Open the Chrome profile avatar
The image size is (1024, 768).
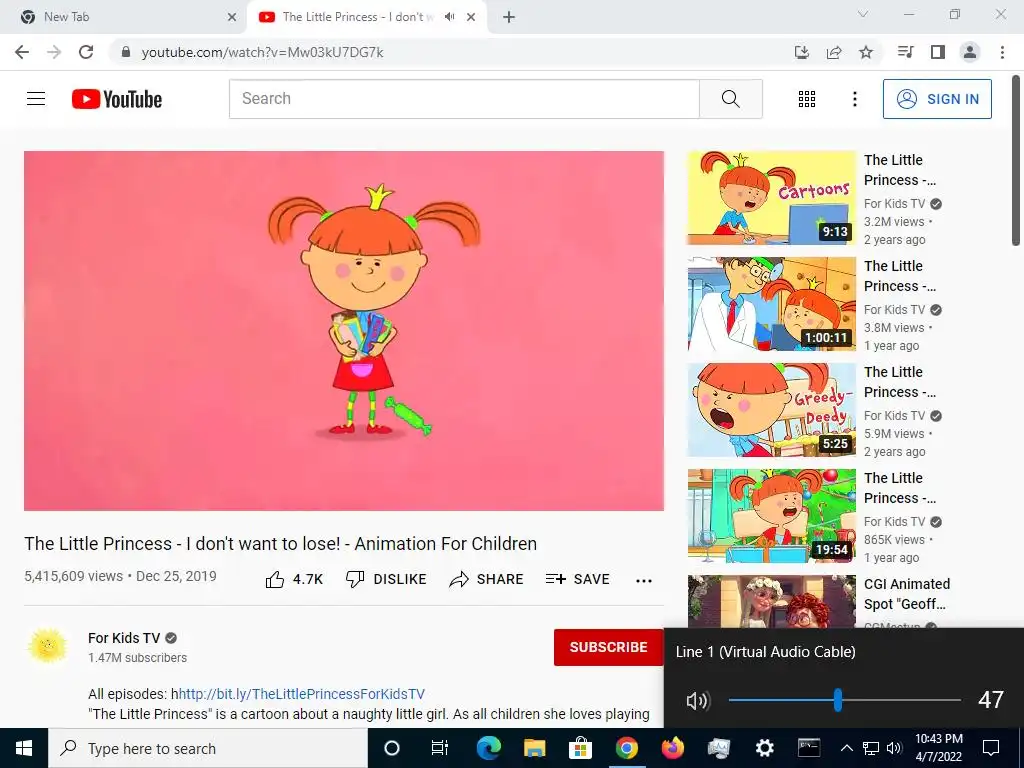coord(970,52)
